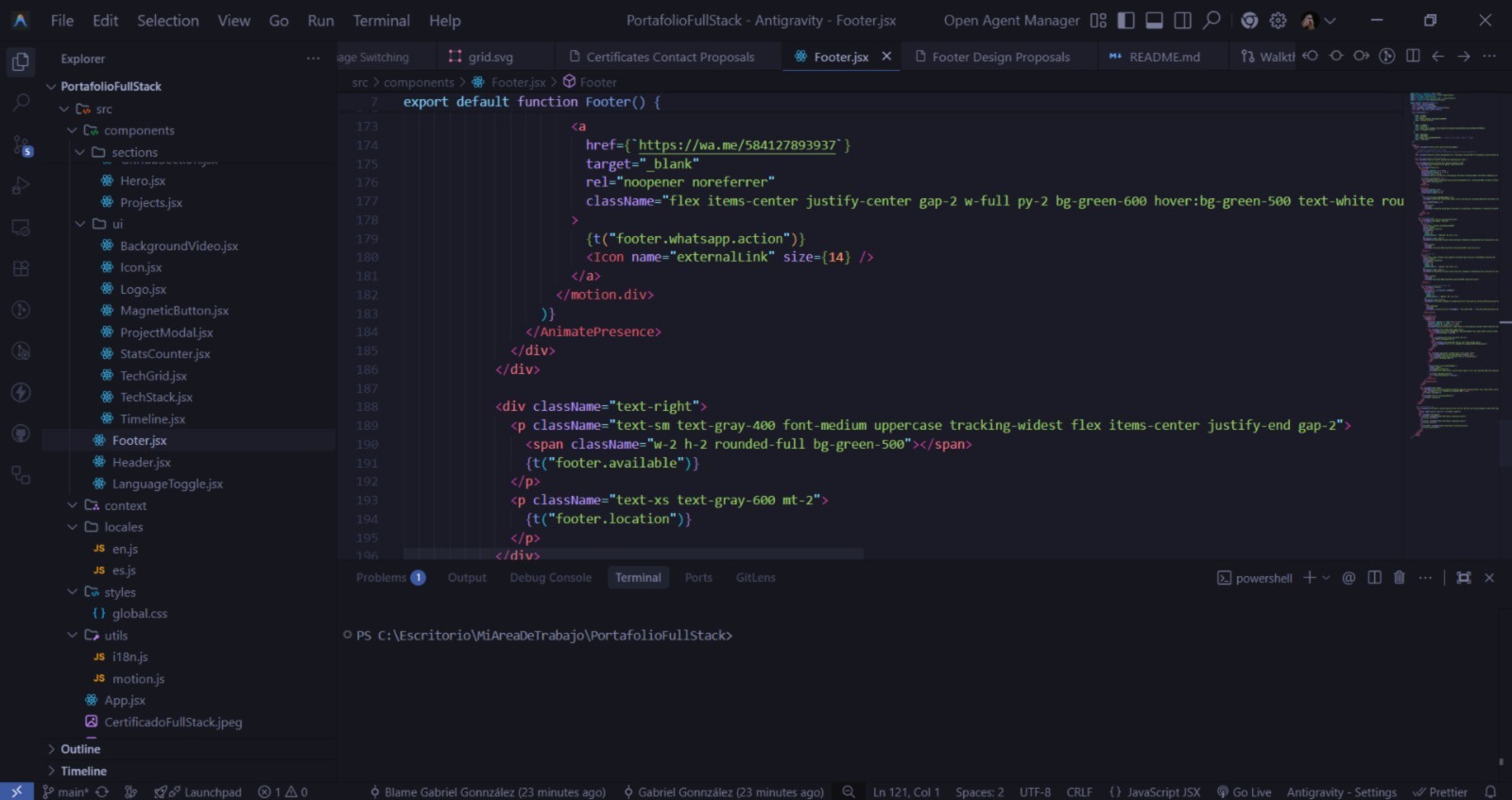This screenshot has width=1512, height=800.
Task: Open Header.jsx from the Explorer tree
Action: pos(141,462)
